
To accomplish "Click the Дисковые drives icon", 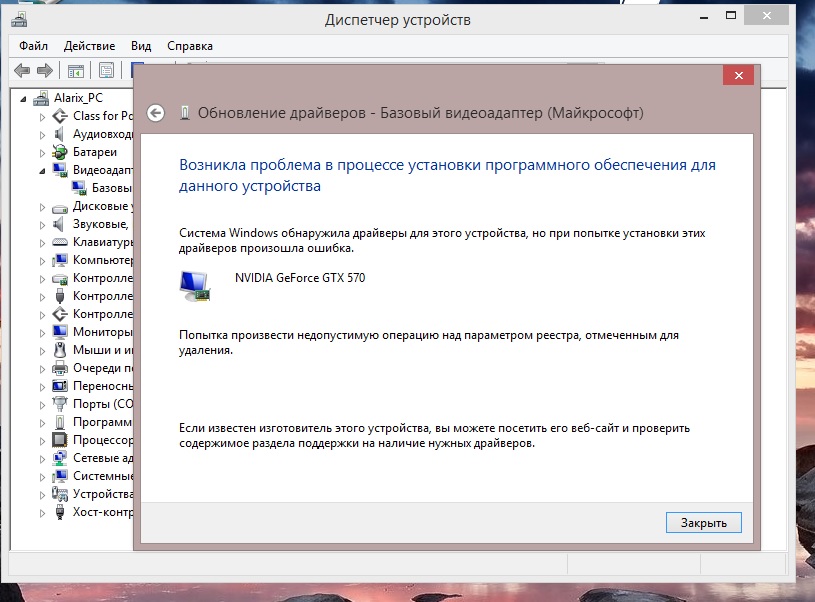I will [x=60, y=208].
